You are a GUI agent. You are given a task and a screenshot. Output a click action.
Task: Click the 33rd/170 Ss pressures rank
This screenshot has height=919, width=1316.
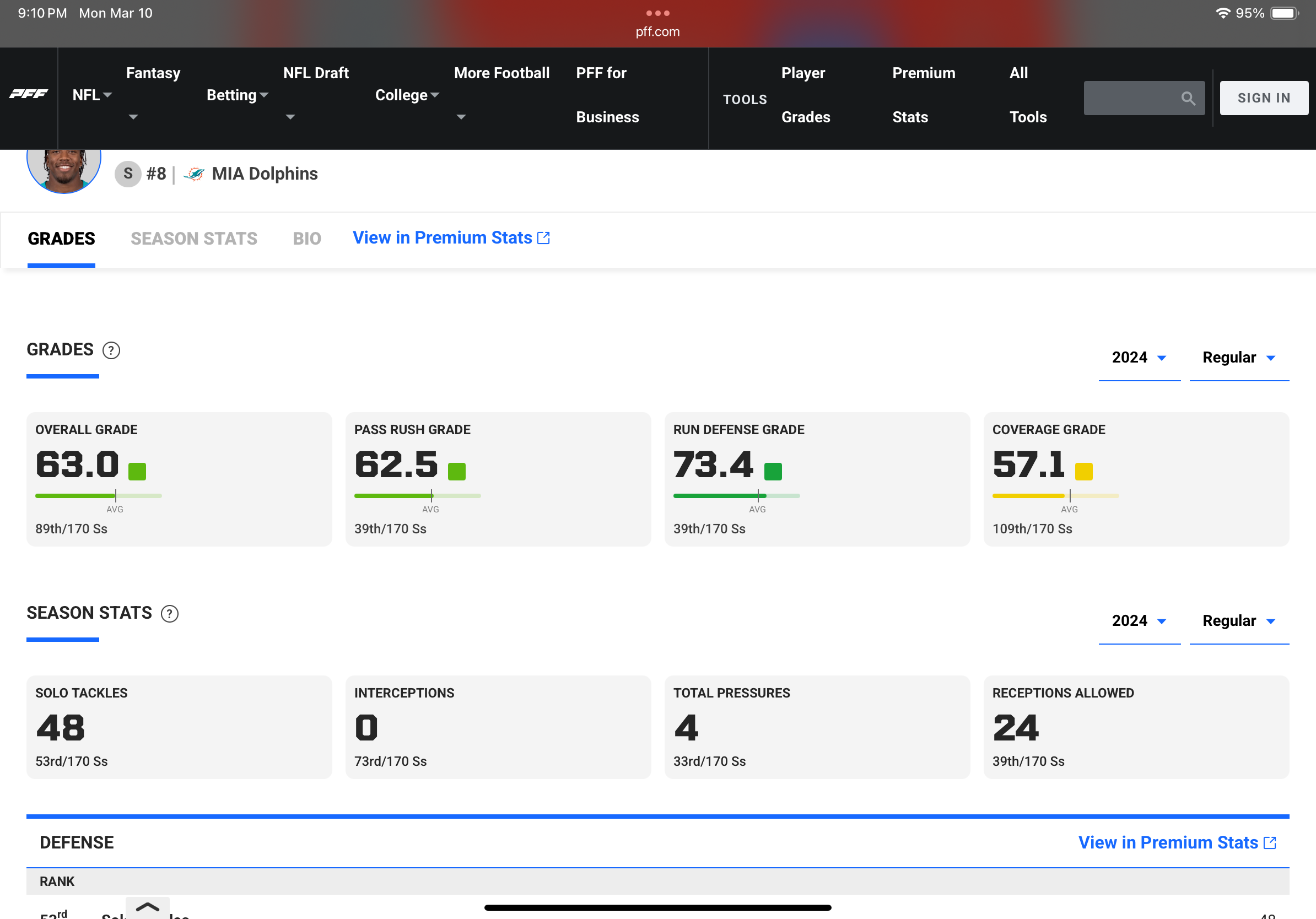pos(710,761)
